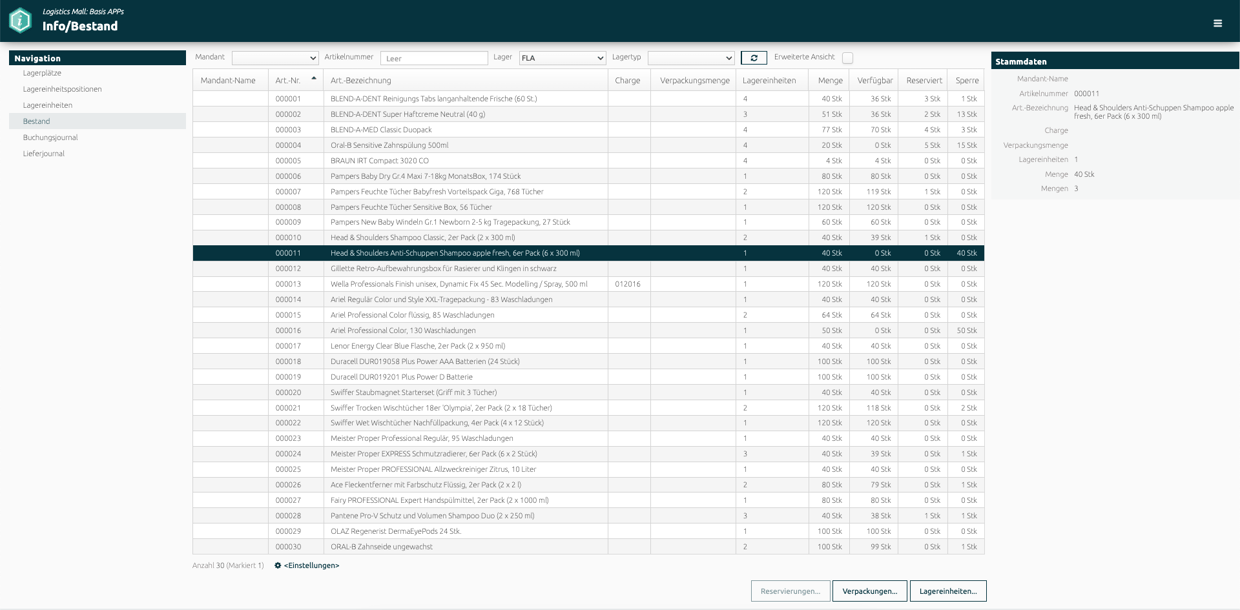Select row BLEND-A-MED Classic Duopack
The height and width of the screenshot is (610, 1240).
588,130
